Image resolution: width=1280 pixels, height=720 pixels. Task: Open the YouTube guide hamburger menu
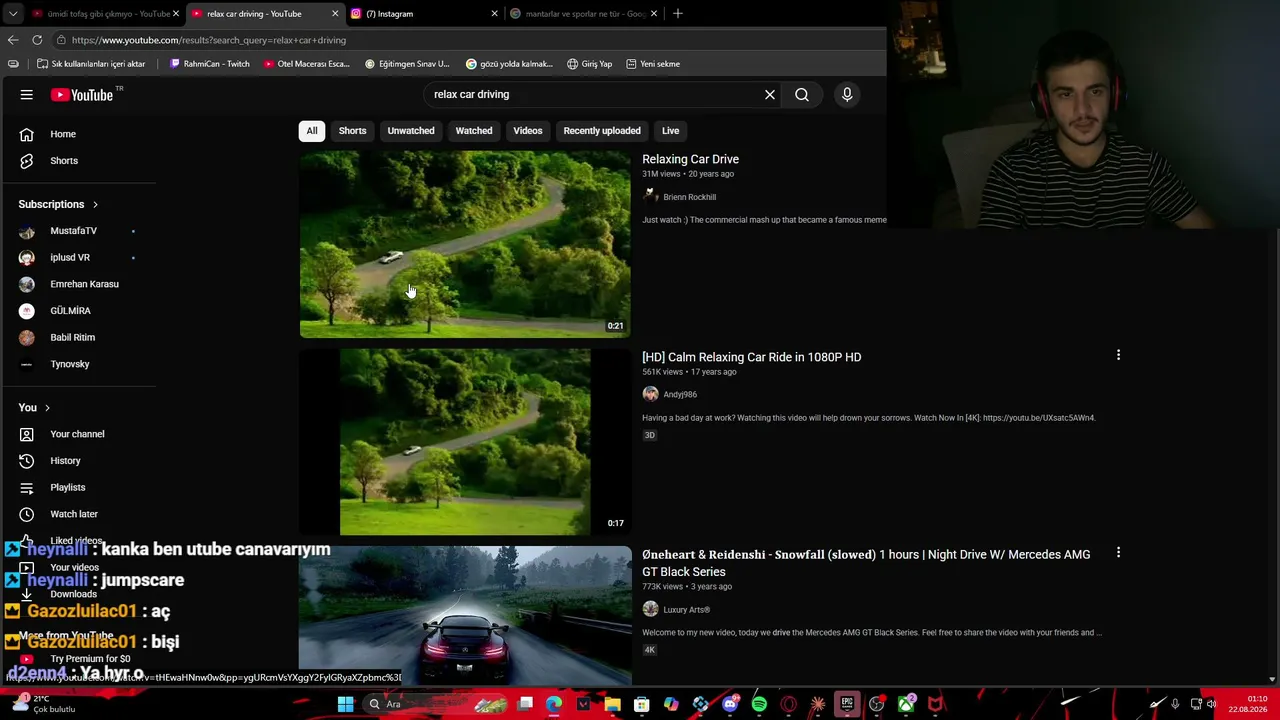(27, 95)
